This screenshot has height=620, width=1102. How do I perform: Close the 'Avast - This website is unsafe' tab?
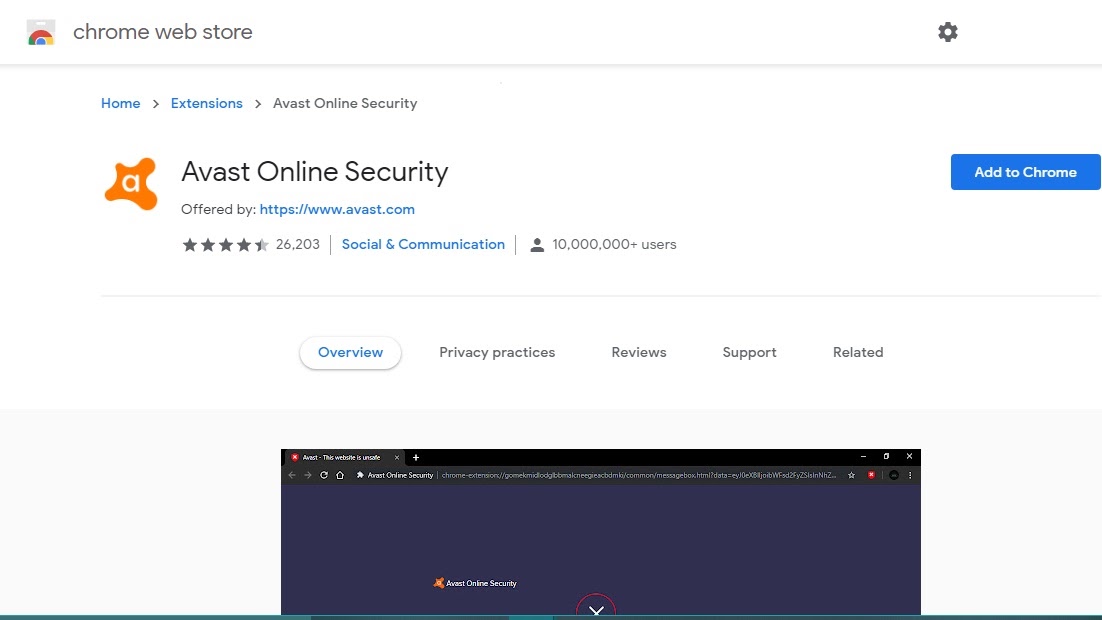click(x=396, y=458)
